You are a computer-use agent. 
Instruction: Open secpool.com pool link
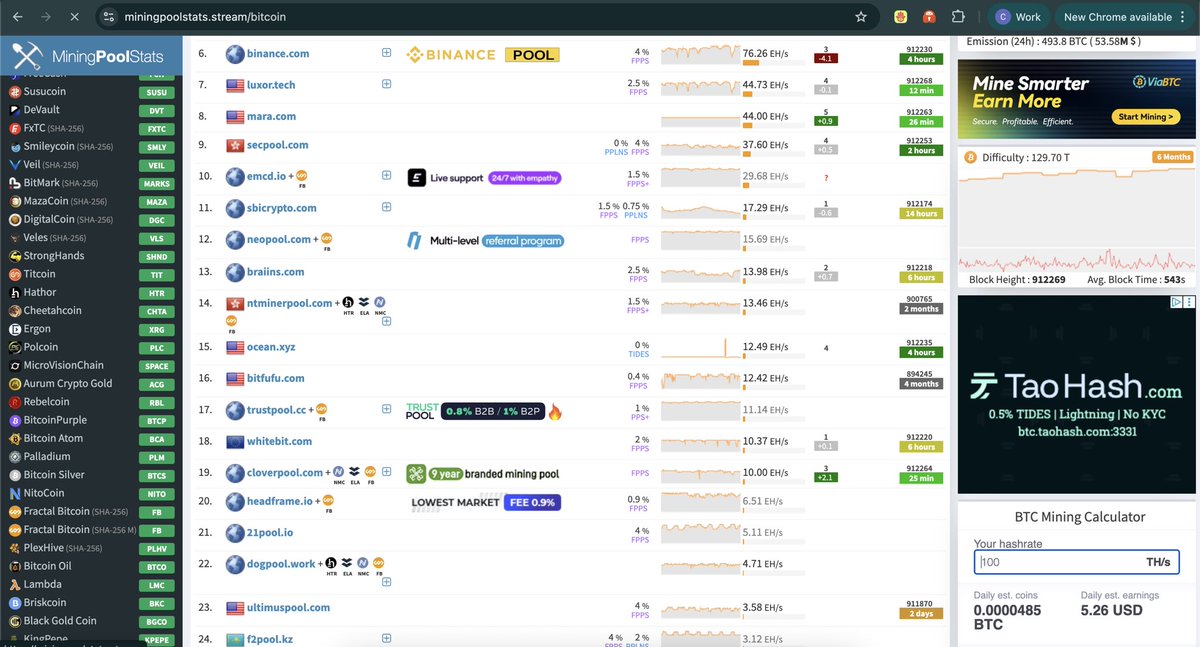[x=278, y=145]
